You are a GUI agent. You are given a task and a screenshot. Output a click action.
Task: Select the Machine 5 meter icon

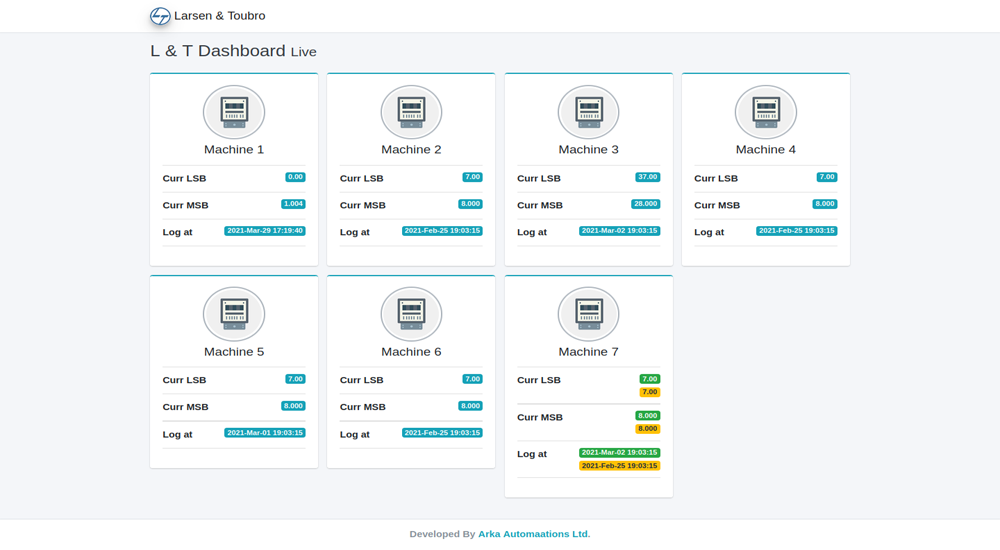coord(234,314)
